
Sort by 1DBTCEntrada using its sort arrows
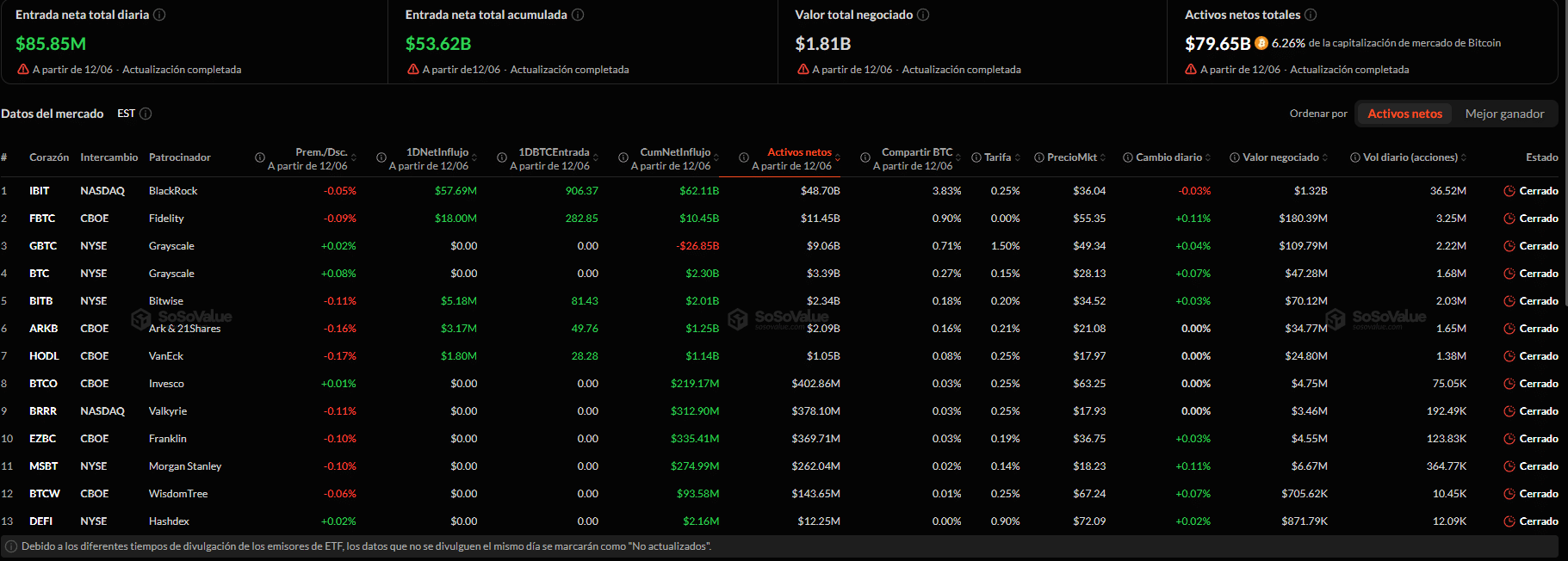coord(596,157)
